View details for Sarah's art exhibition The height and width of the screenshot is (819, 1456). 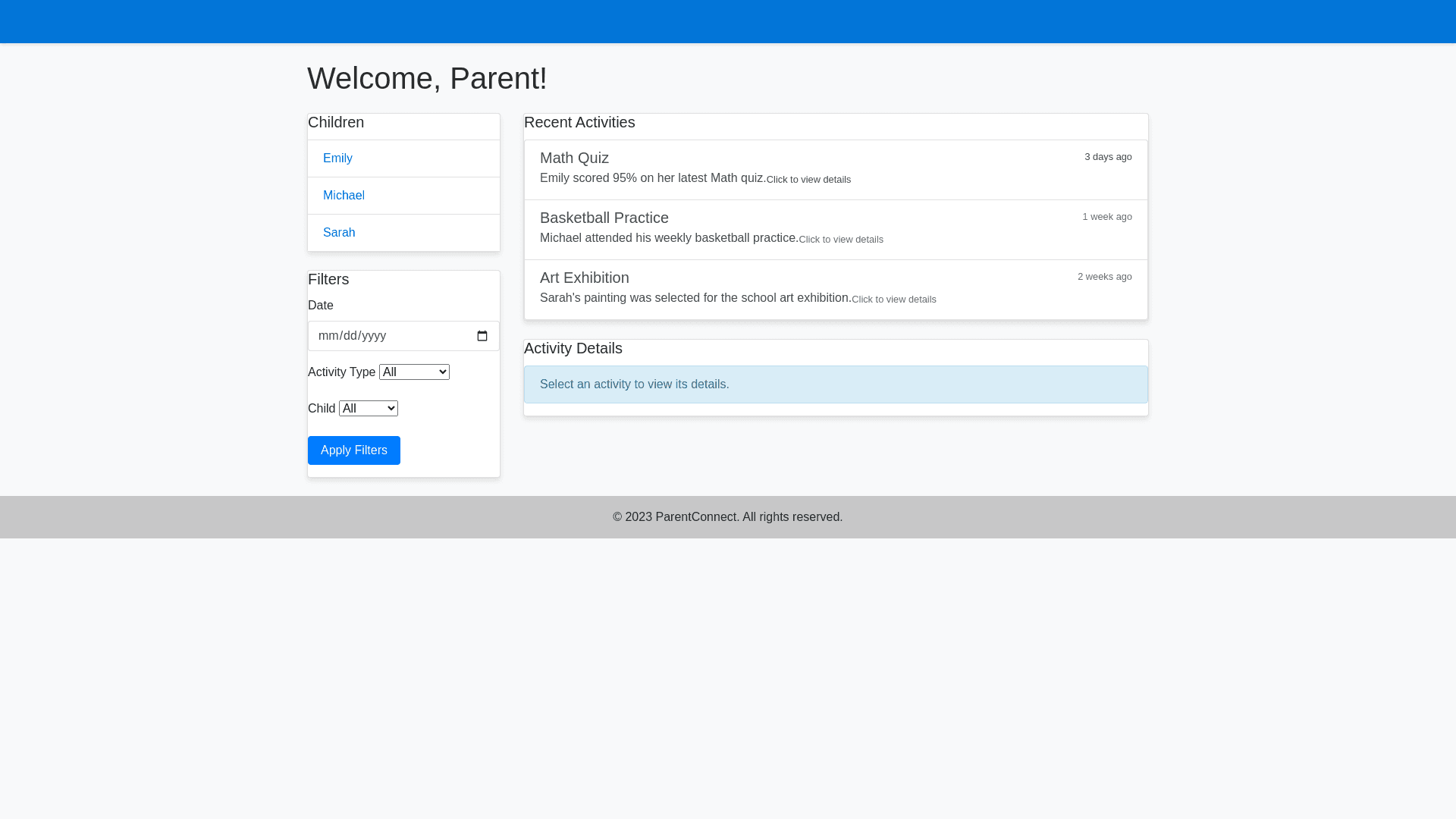[x=894, y=300]
